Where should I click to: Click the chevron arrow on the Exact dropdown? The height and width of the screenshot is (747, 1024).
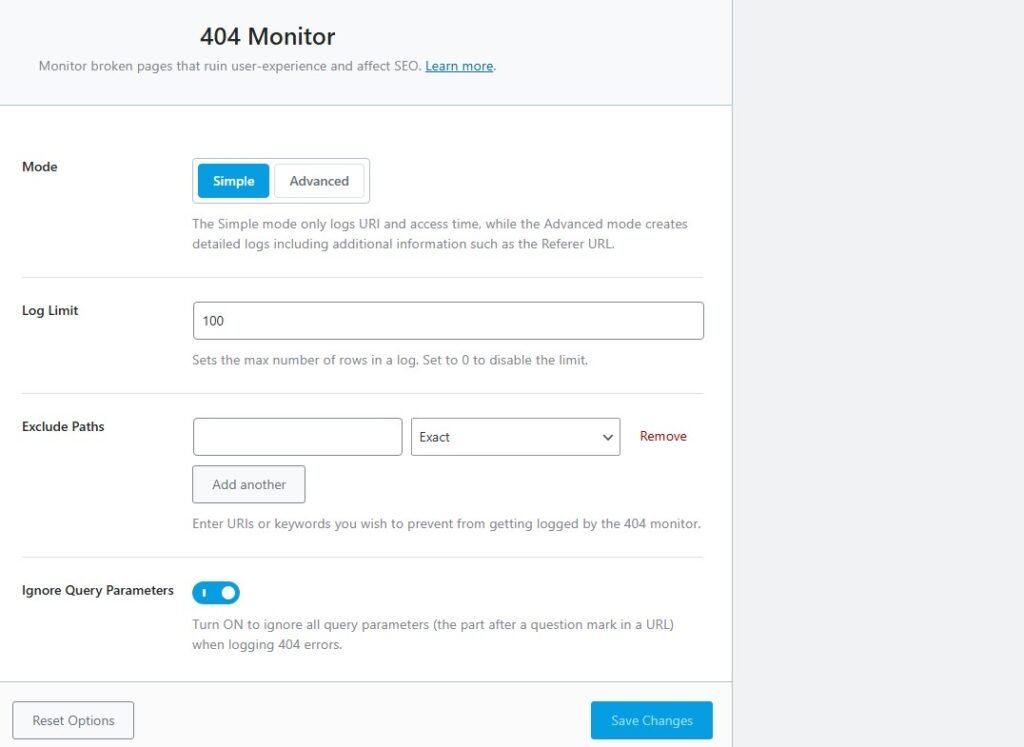607,437
